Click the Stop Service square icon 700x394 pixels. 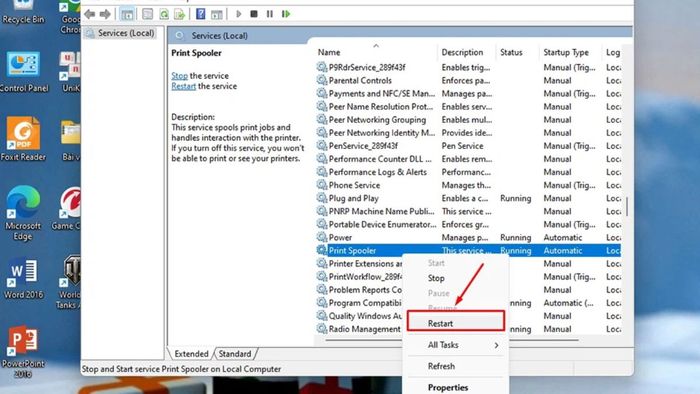[x=254, y=14]
